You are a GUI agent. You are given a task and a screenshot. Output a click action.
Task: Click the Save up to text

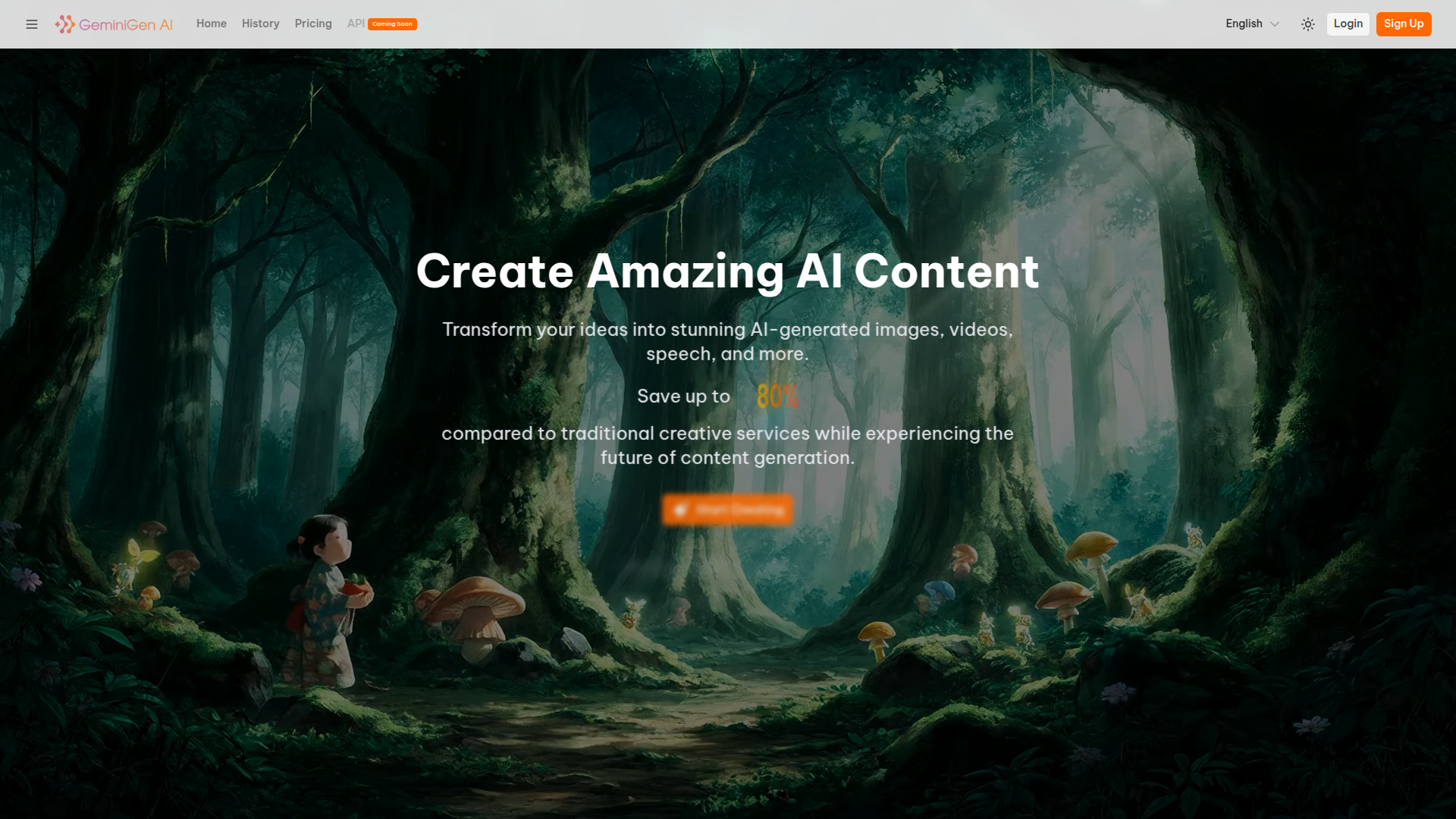683,397
